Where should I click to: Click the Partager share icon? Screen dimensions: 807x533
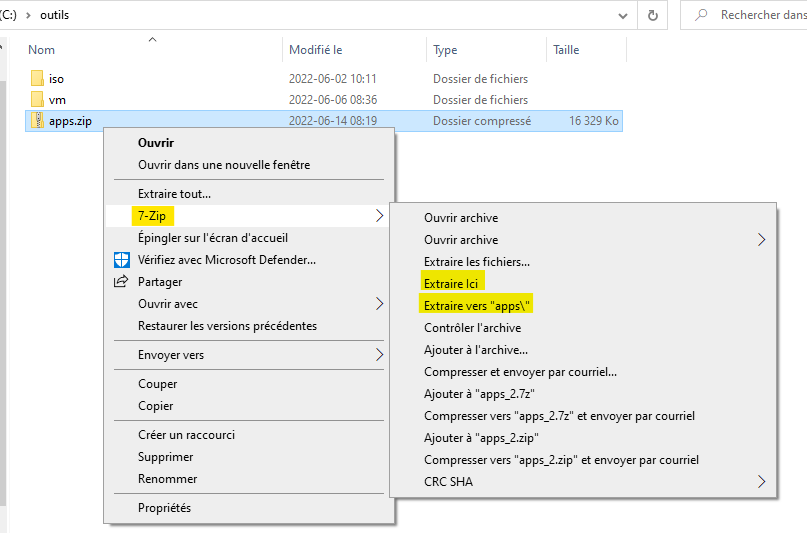[120, 282]
